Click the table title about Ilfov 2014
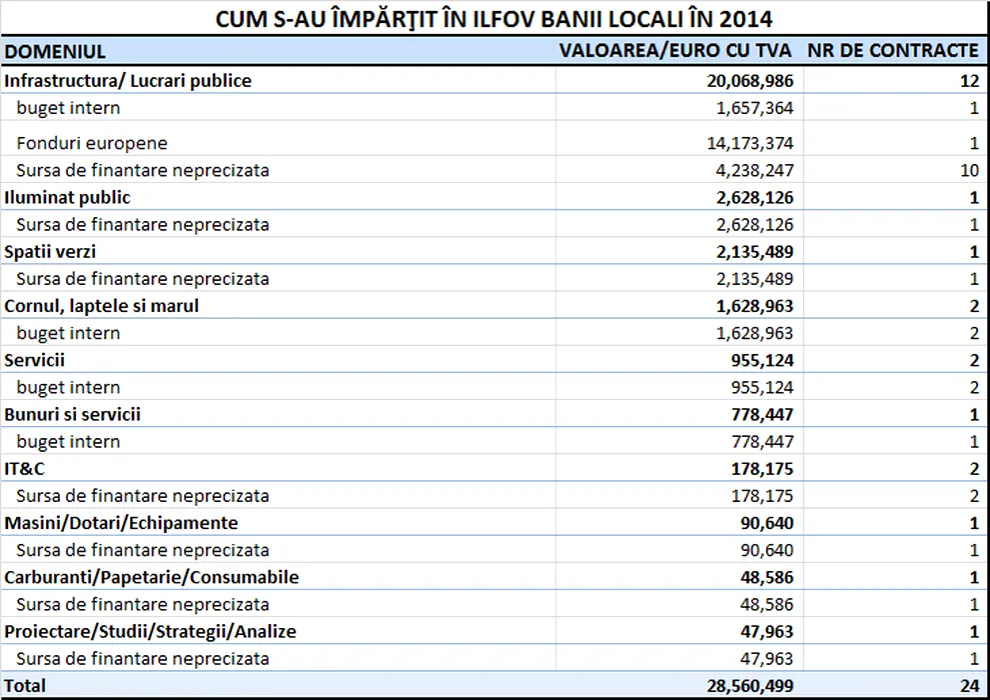The width and height of the screenshot is (990, 700). click(x=494, y=19)
